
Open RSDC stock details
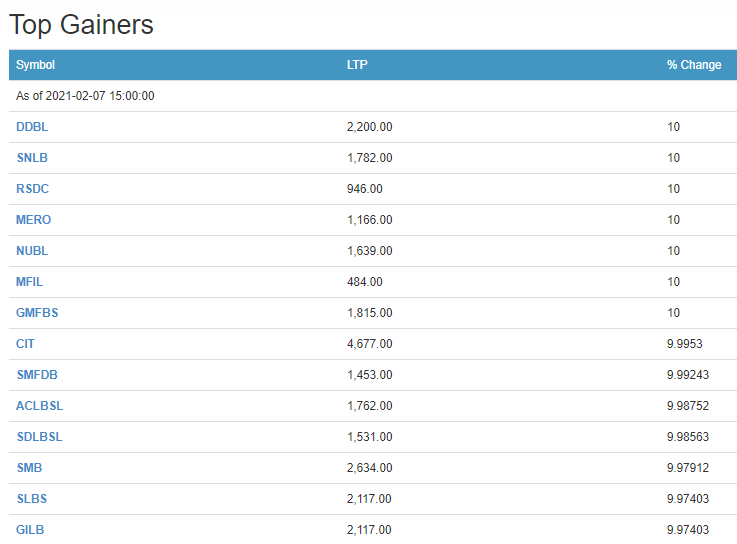(33, 189)
